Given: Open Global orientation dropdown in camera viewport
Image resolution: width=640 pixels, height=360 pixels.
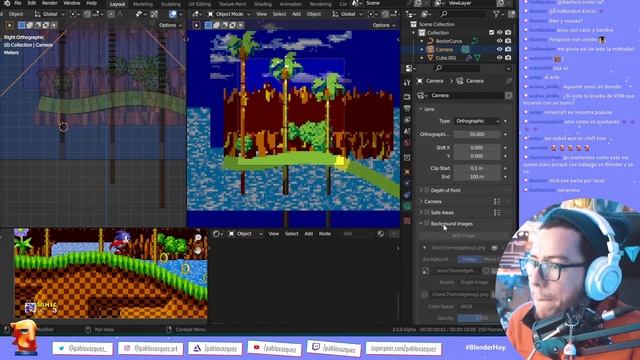Looking at the screenshot, I should point(347,14).
